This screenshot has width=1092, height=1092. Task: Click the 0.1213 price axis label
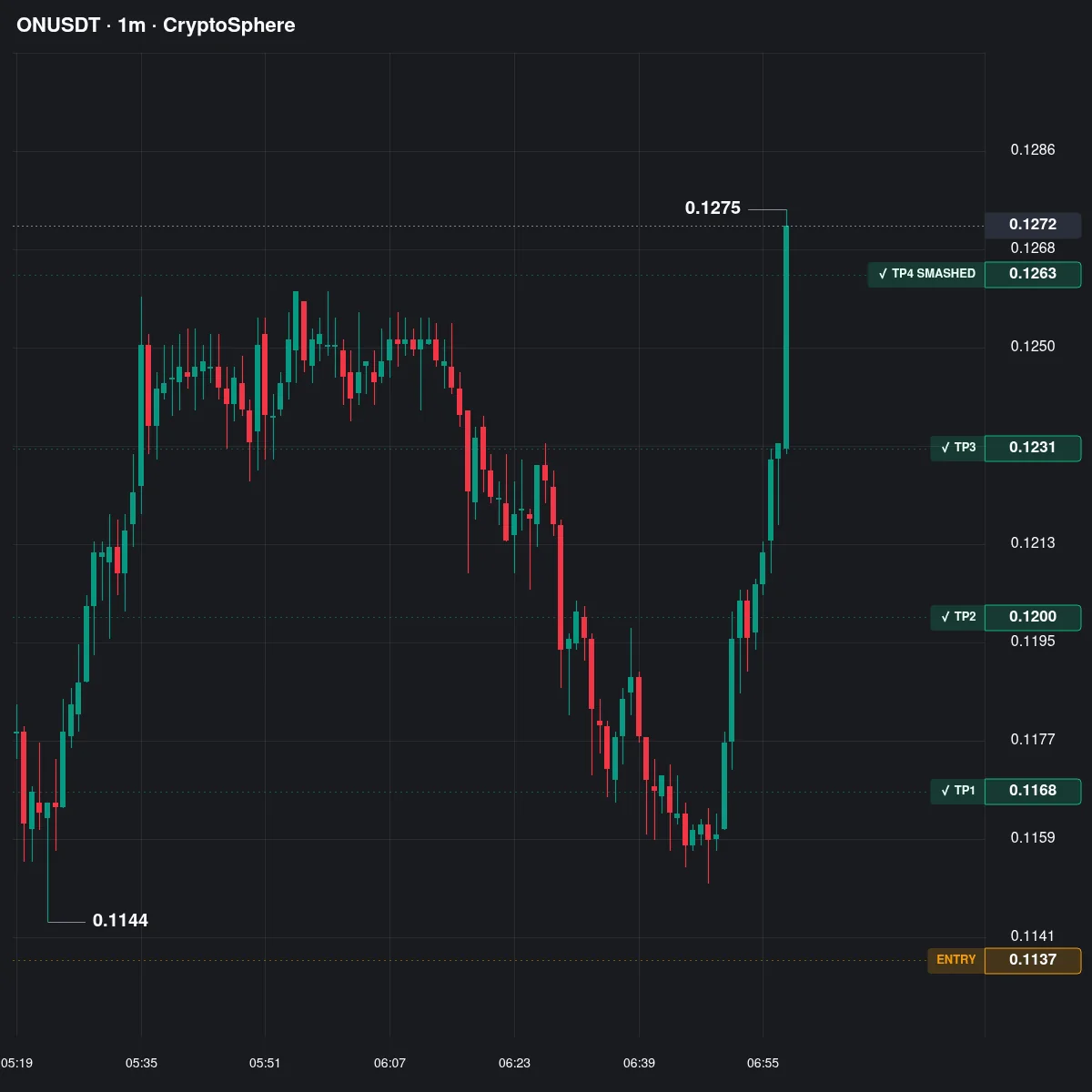1033,543
